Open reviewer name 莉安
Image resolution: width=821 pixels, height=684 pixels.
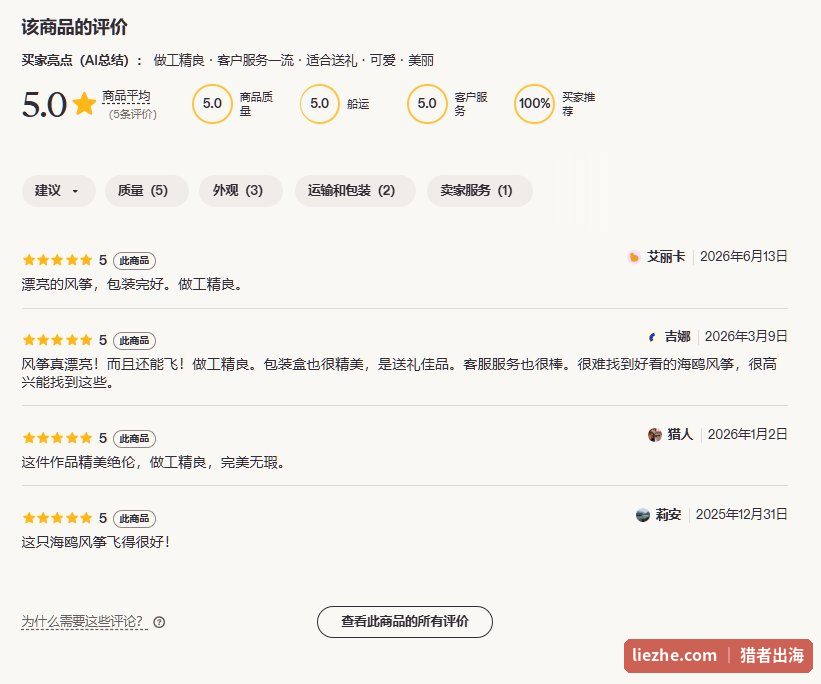[668, 514]
